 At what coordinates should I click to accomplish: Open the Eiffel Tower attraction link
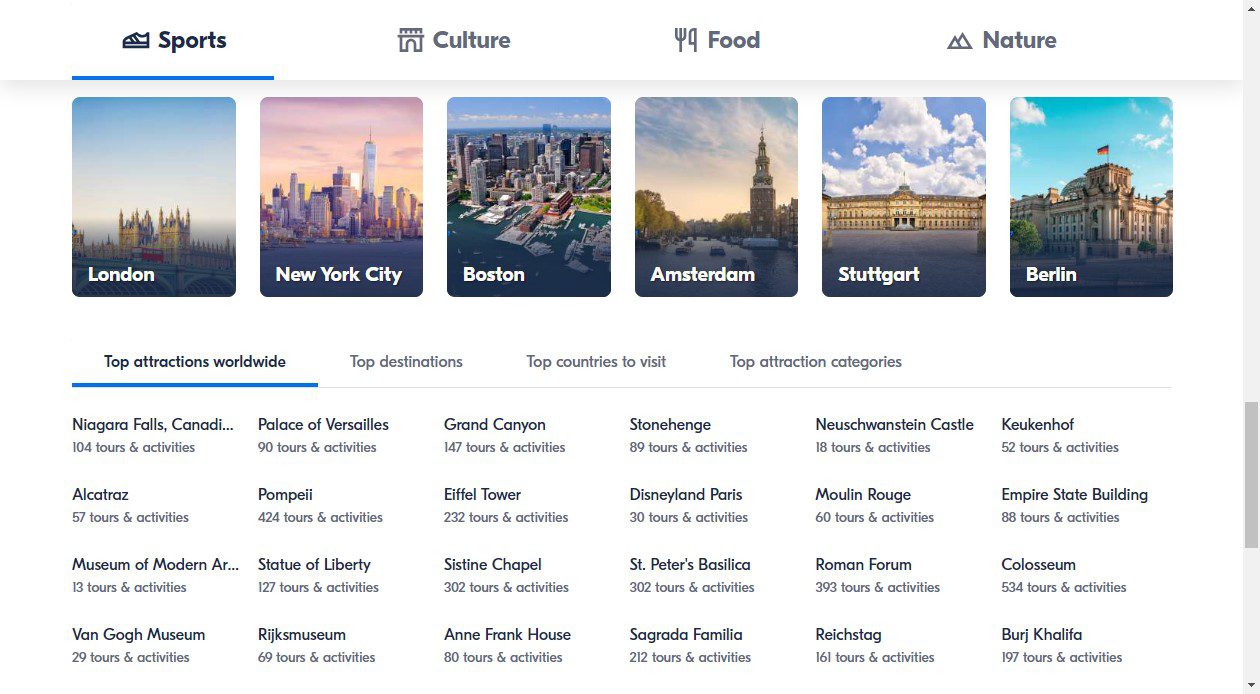pyautogui.click(x=482, y=495)
